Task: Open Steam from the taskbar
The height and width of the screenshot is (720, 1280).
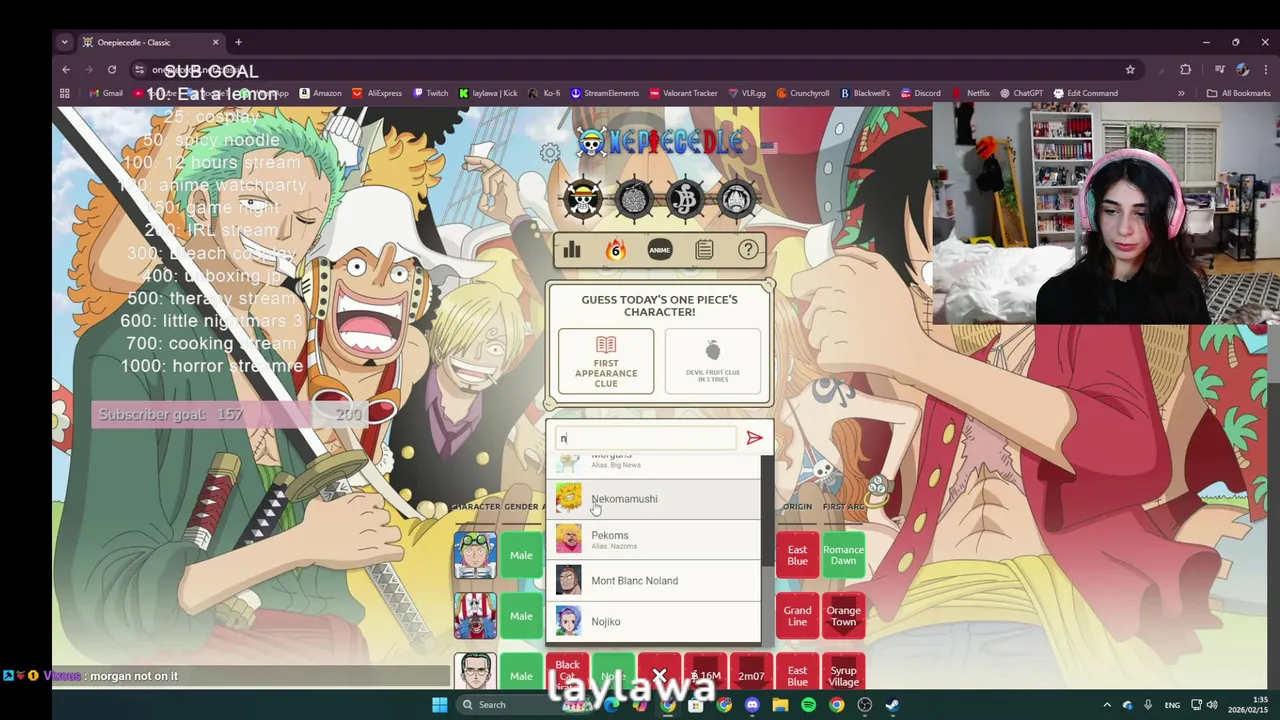Action: [892, 705]
